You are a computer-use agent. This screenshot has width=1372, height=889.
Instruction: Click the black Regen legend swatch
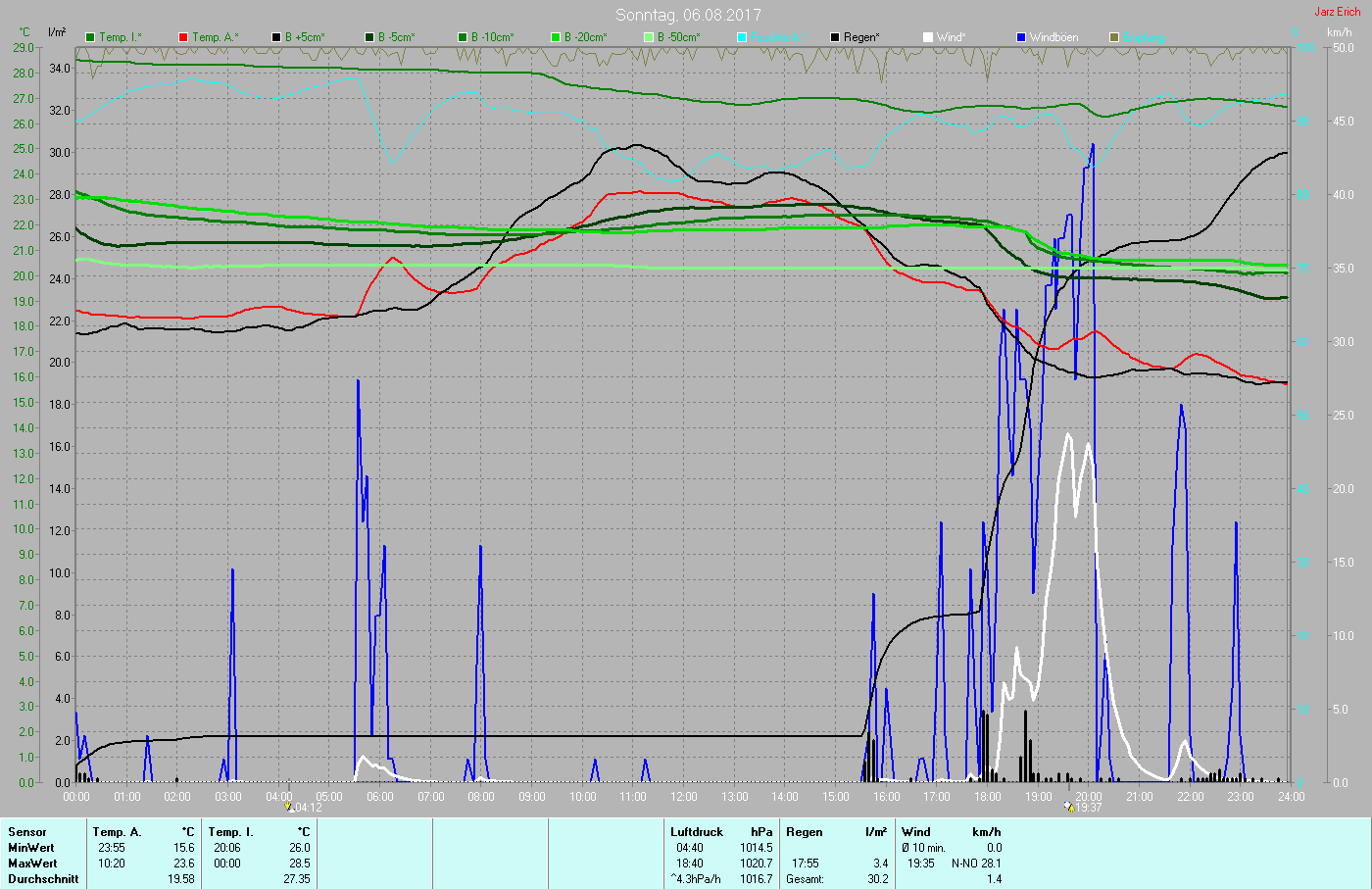pyautogui.click(x=835, y=37)
